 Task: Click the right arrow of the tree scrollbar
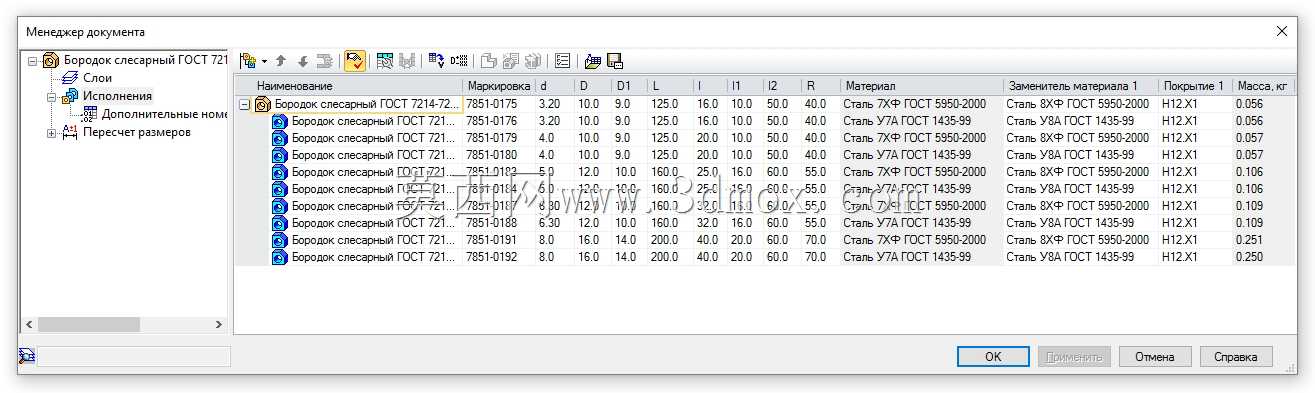pos(220,324)
